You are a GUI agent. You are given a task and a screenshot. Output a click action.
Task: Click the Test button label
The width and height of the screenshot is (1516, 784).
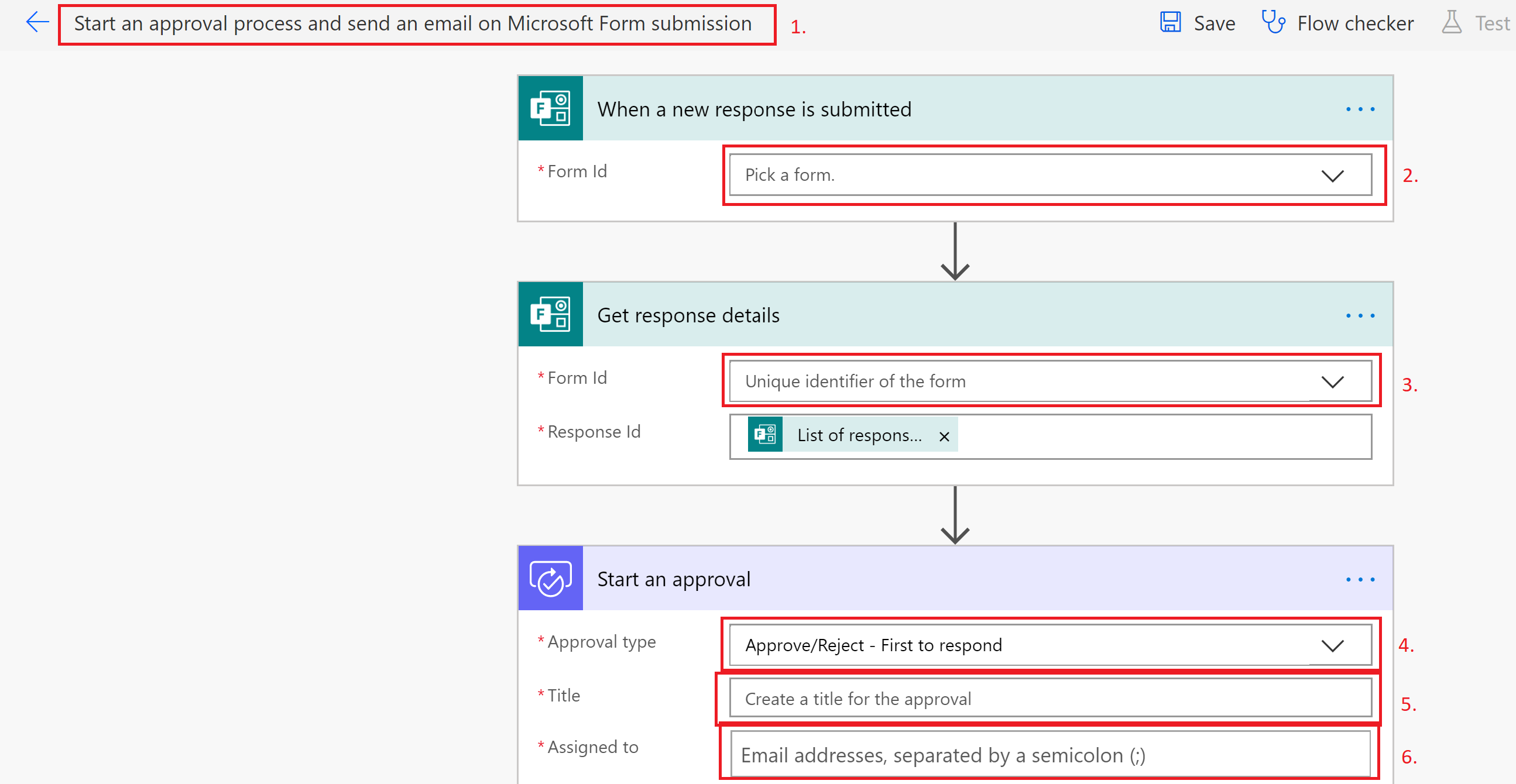pyautogui.click(x=1492, y=23)
